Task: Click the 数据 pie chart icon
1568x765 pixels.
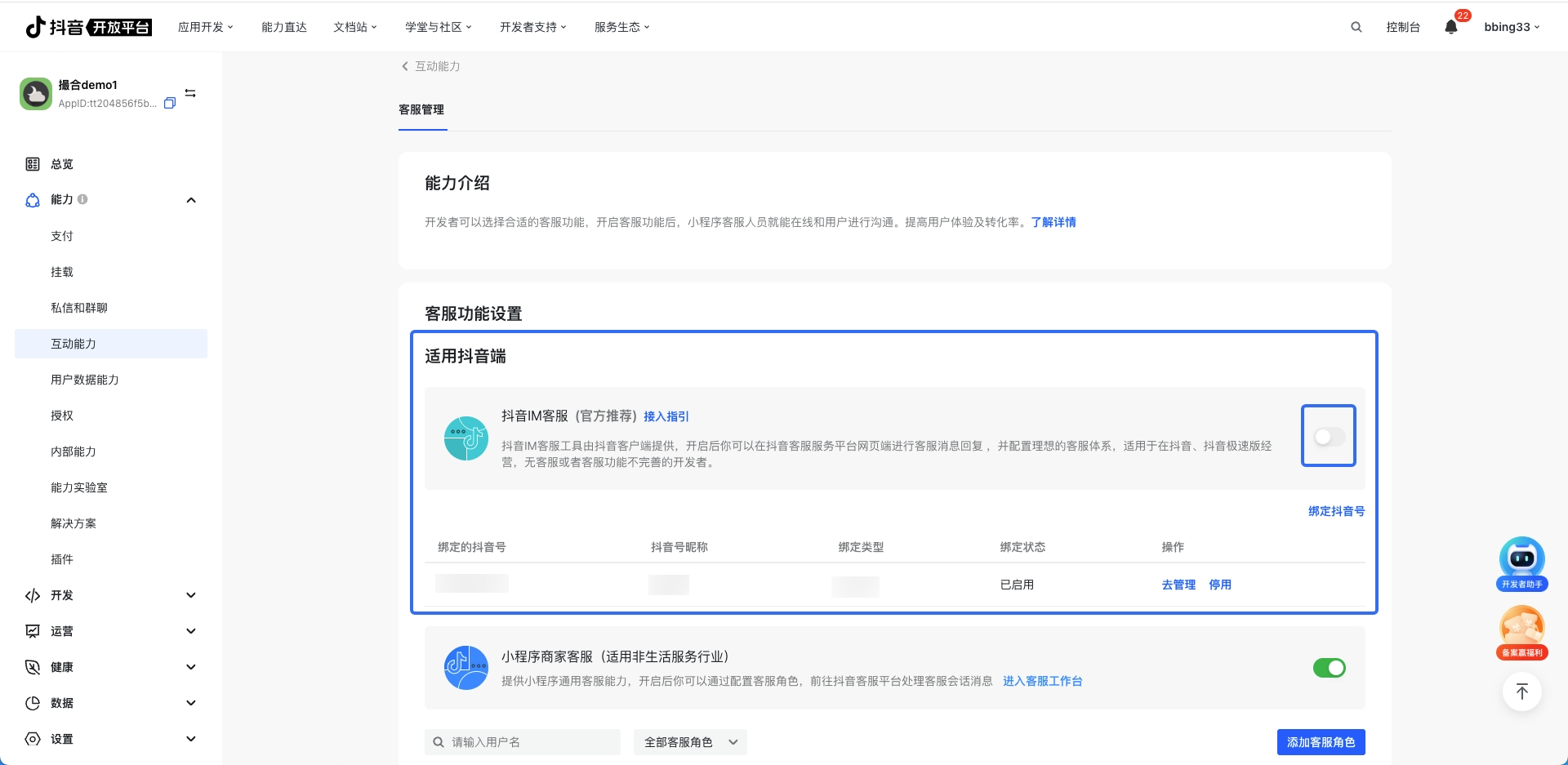Action: coord(33,703)
